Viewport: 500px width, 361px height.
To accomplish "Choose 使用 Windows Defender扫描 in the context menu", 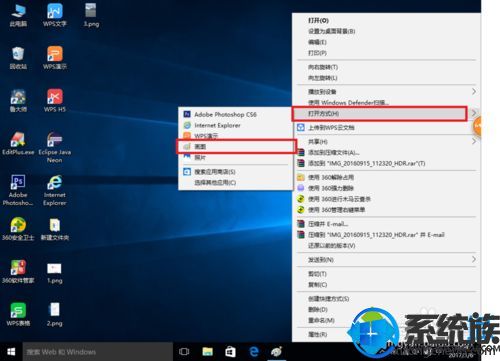I will pyautogui.click(x=387, y=102).
